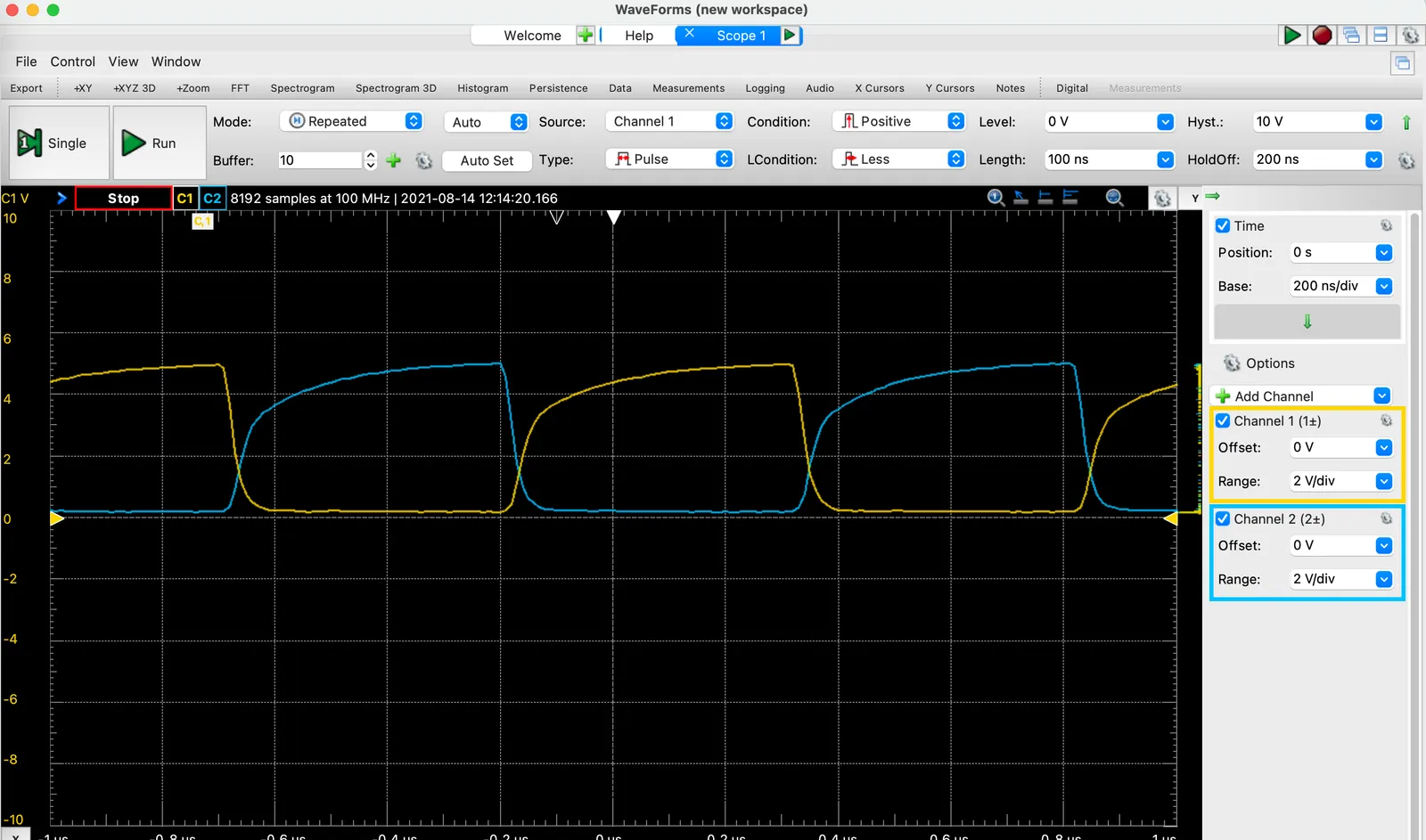Add a buffer with the green plus icon
The image size is (1426, 840).
point(393,160)
